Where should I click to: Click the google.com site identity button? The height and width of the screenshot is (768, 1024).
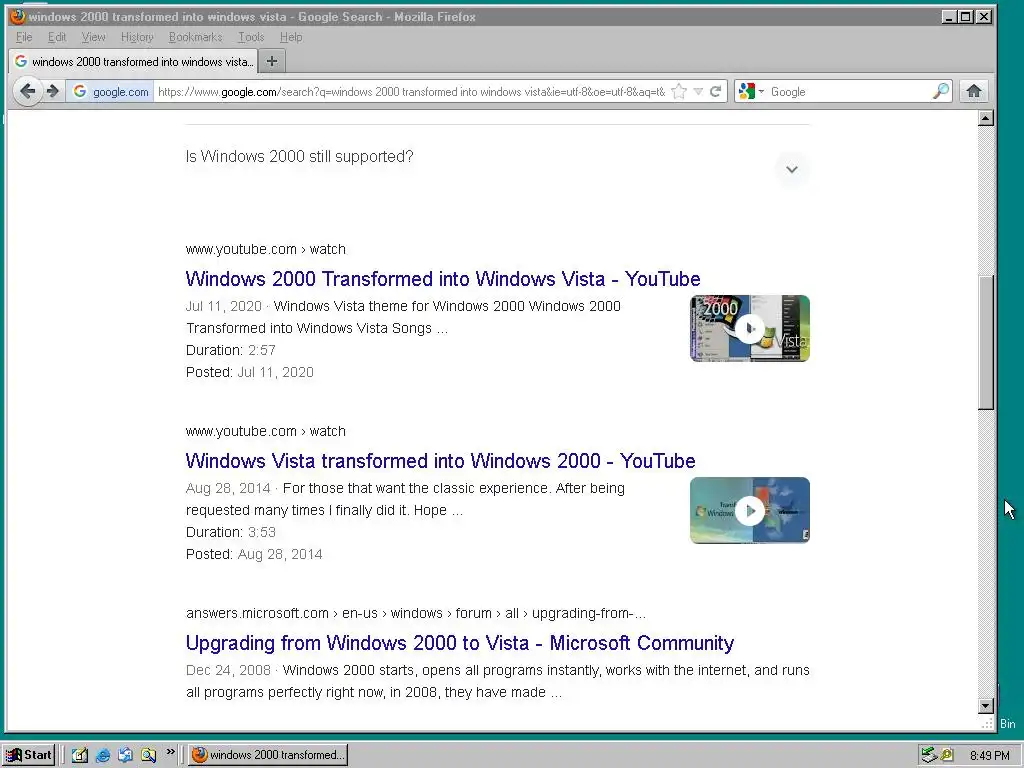coord(110,91)
